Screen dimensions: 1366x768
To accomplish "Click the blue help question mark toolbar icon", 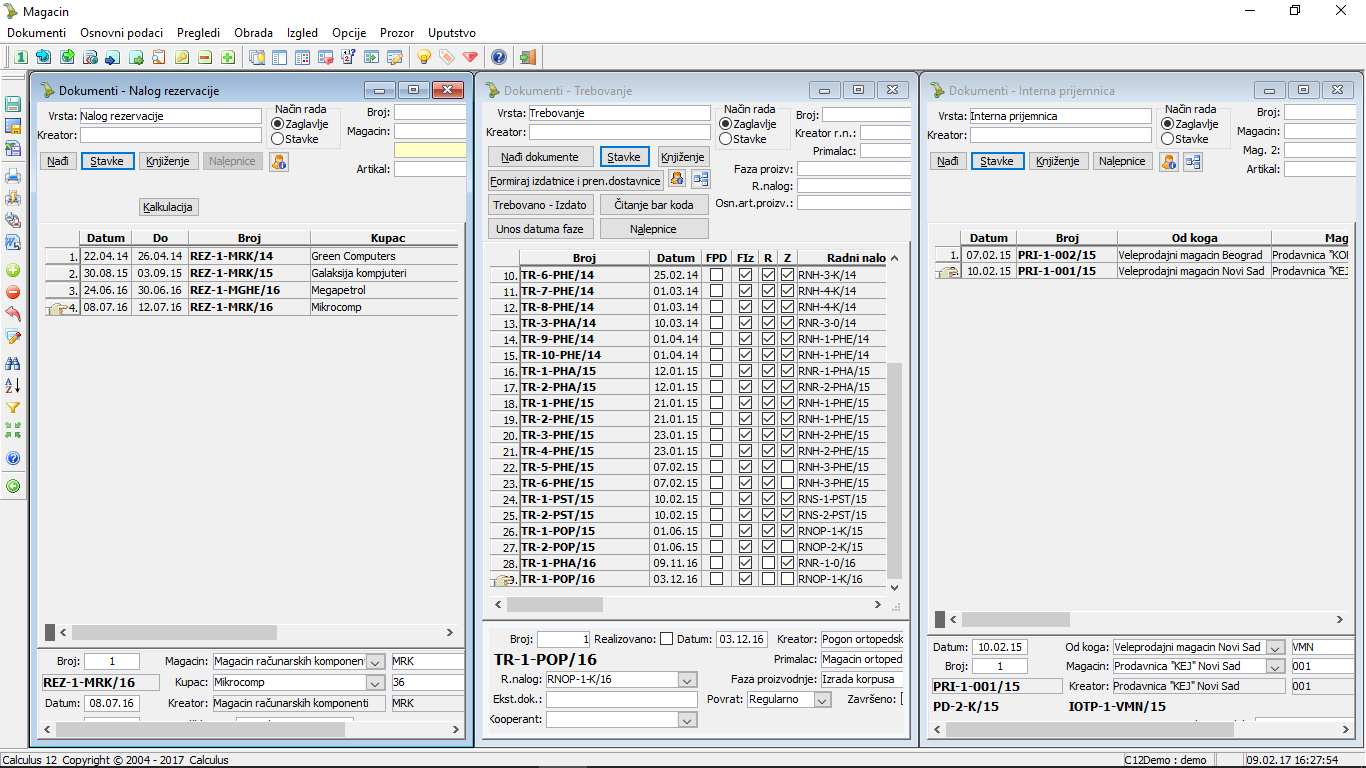I will tap(498, 57).
